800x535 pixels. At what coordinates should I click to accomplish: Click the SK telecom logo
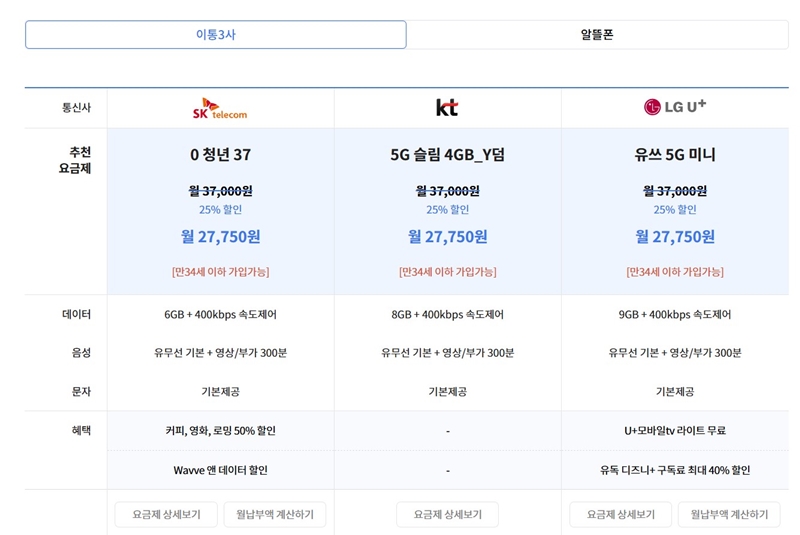(220, 108)
